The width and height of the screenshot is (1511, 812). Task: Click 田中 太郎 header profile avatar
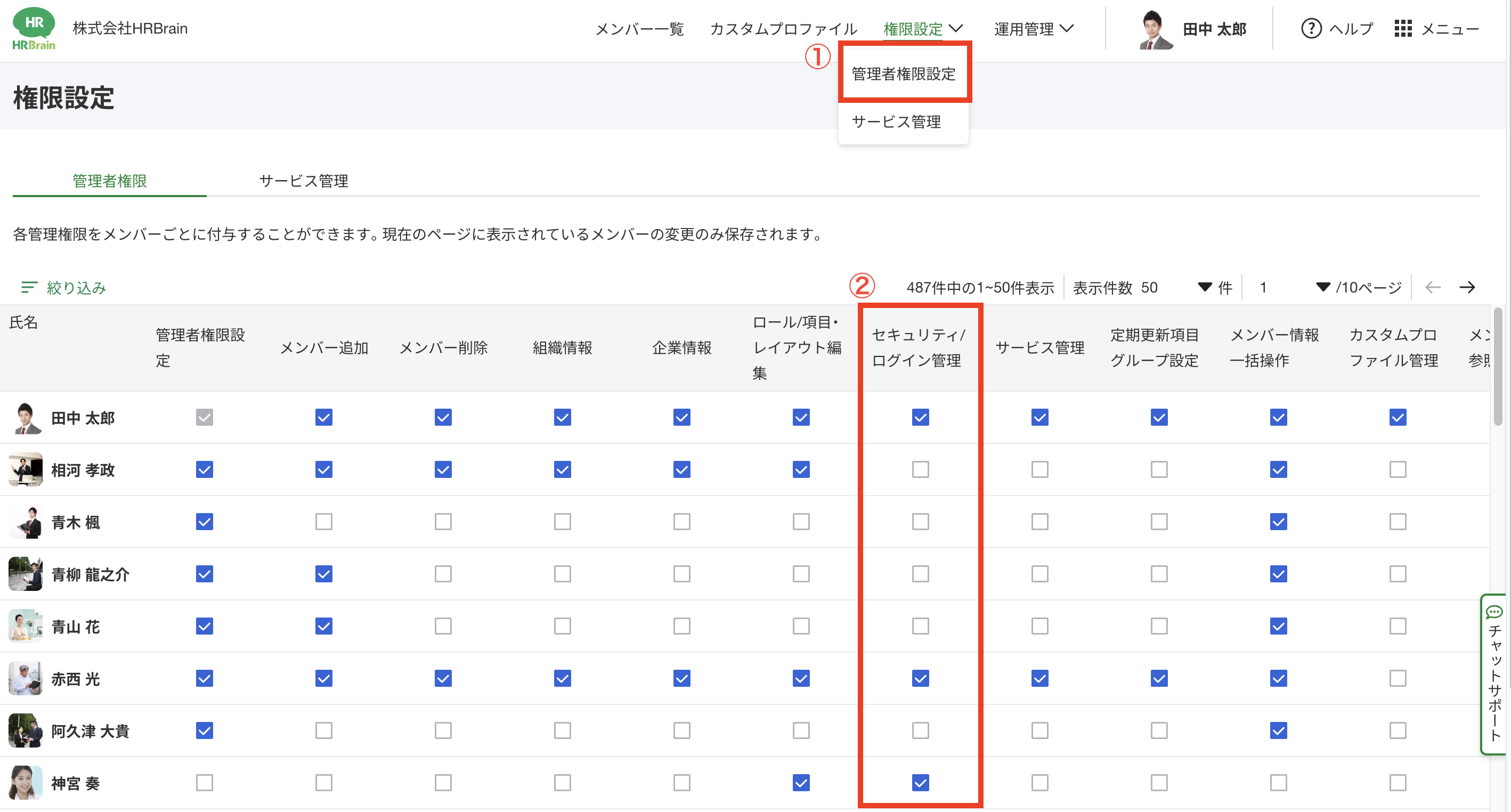1155,29
